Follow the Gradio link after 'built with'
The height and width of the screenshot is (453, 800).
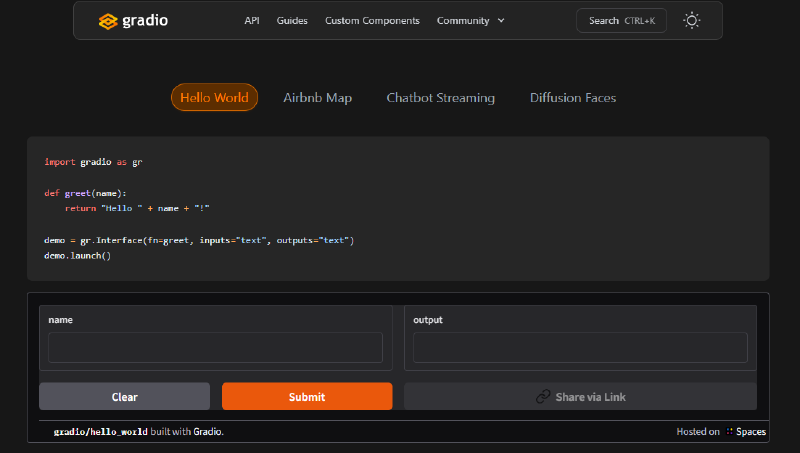[x=208, y=432]
